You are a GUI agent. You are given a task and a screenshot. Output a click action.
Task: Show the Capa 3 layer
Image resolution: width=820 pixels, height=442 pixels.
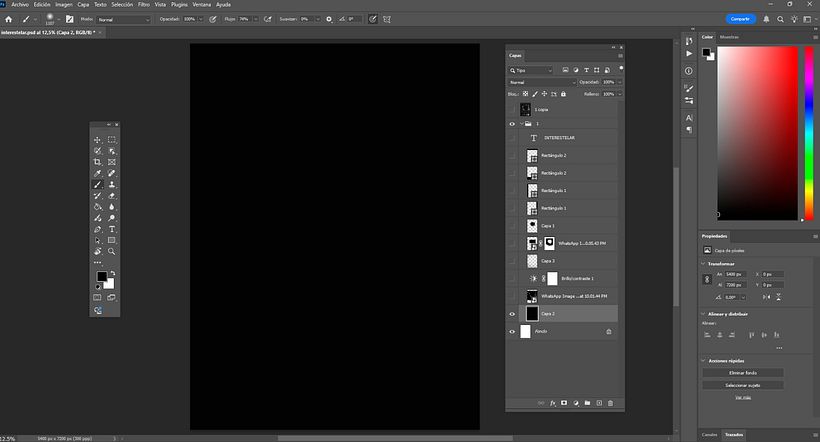(512, 261)
